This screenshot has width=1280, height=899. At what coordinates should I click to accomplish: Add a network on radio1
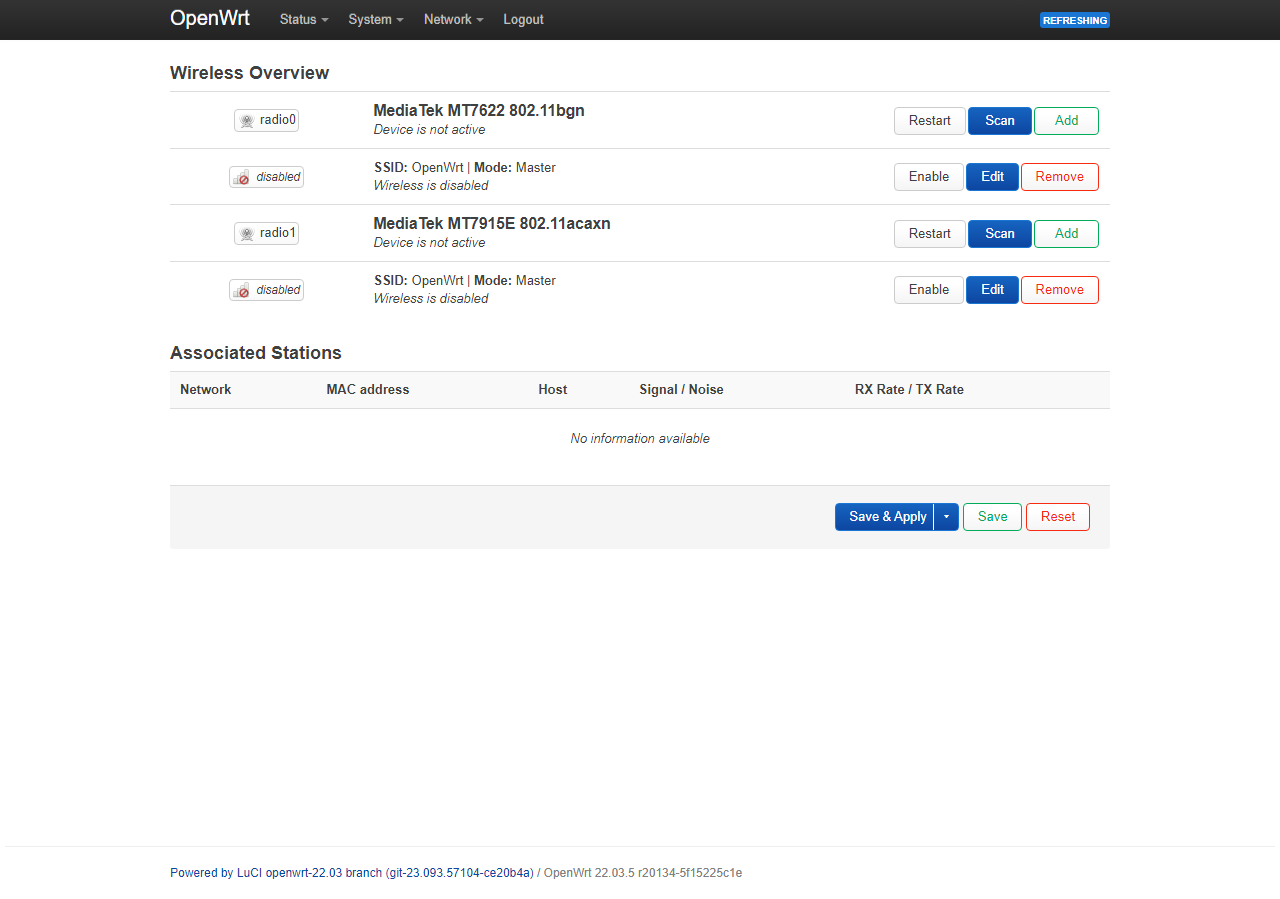coord(1066,233)
